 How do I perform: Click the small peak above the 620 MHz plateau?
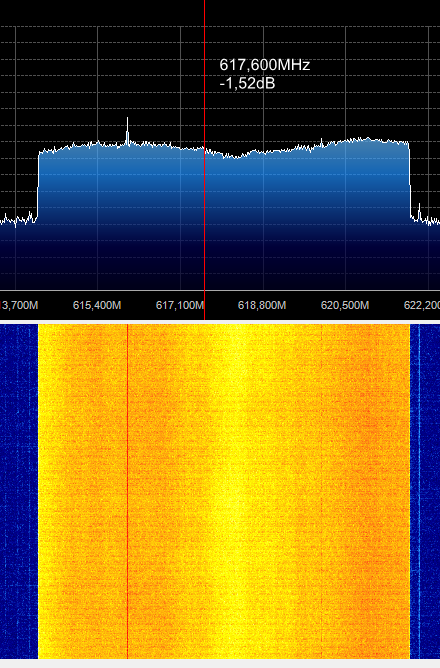322,141
